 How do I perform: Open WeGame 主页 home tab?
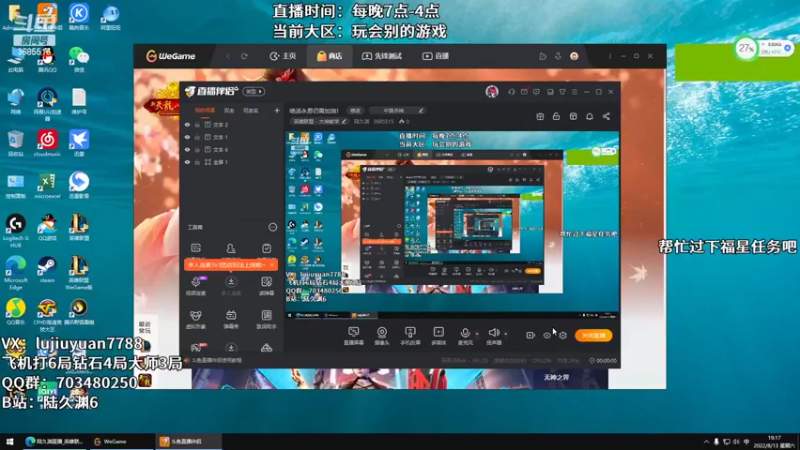(283, 56)
